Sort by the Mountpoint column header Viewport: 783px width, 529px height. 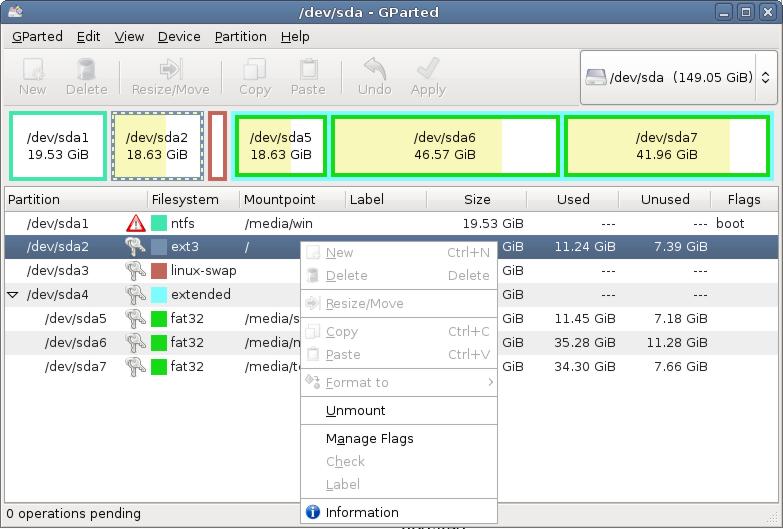pyautogui.click(x=292, y=199)
